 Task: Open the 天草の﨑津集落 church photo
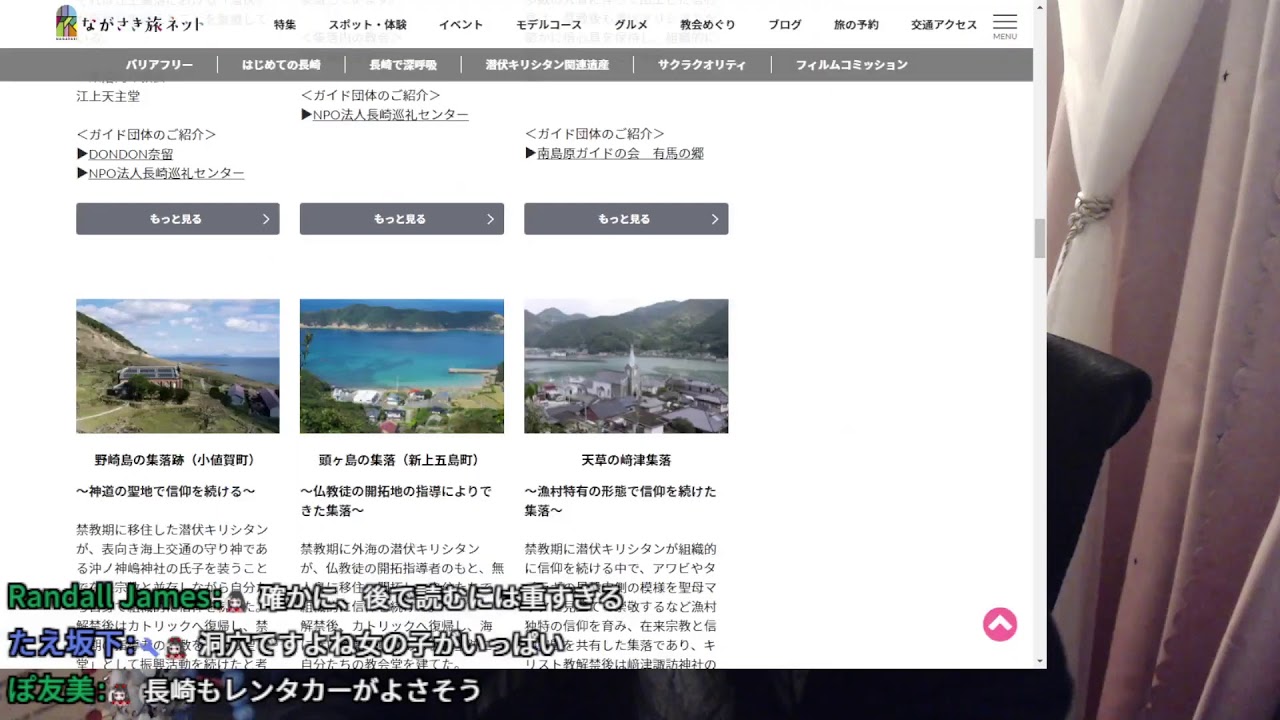[625, 366]
